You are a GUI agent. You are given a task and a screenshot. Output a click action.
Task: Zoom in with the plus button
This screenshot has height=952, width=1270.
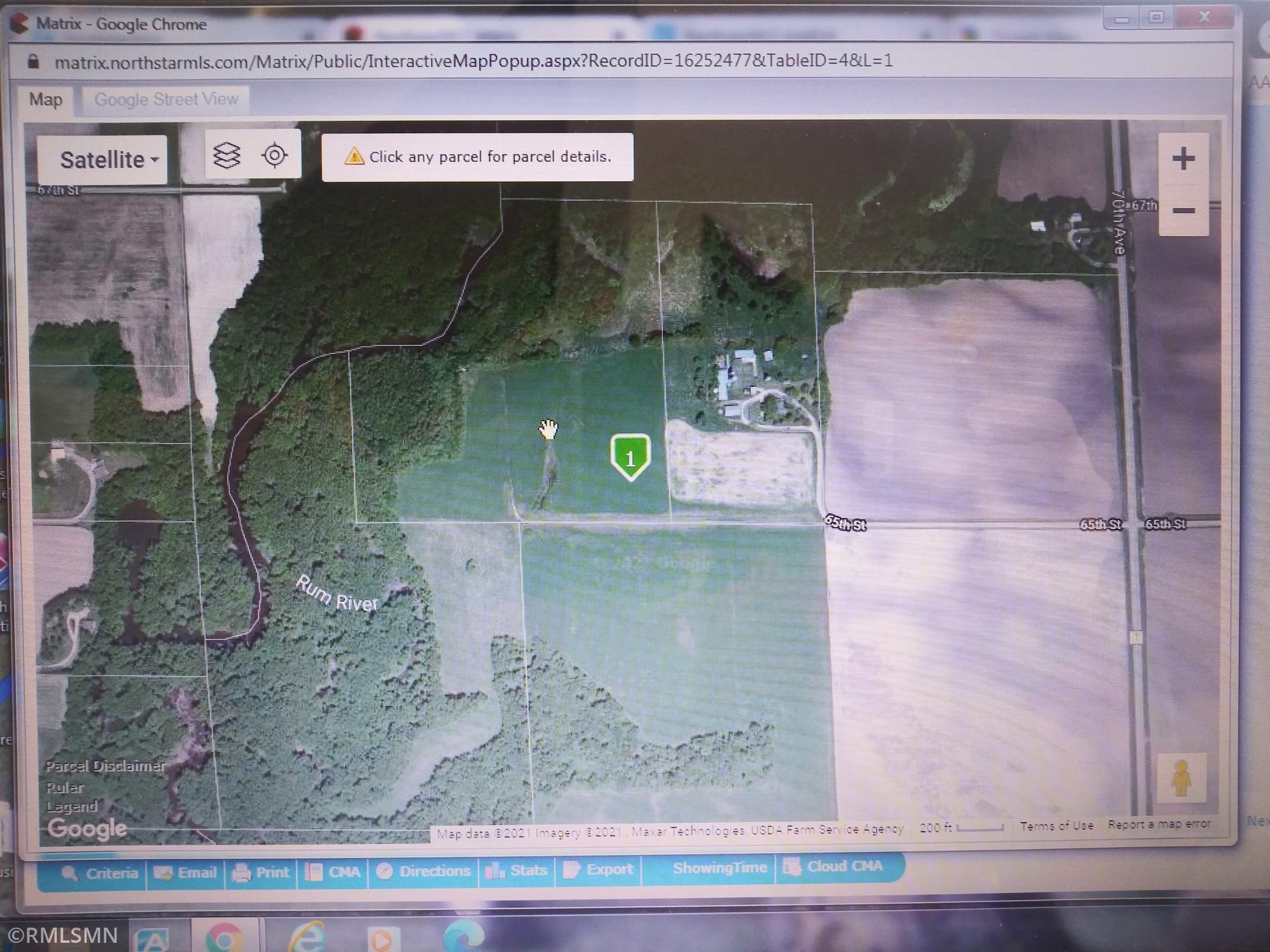pyautogui.click(x=1183, y=159)
